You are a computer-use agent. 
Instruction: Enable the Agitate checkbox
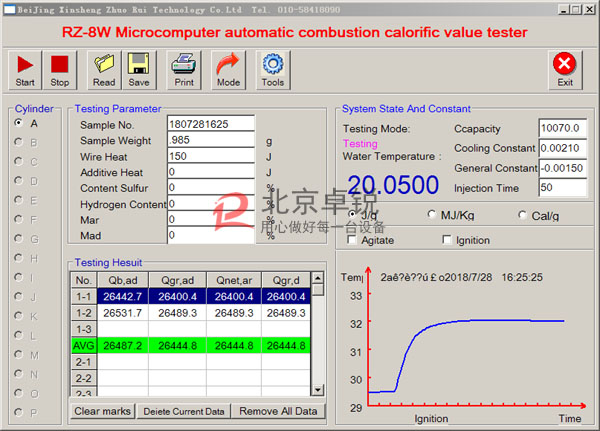(351, 240)
